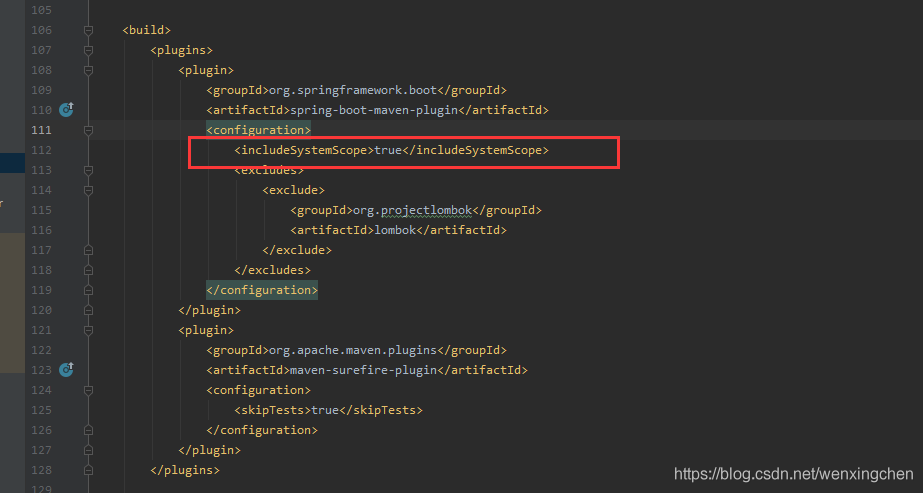Screen dimensions: 923x493
Task: Fold the exclude element on line 114
Action: (x=88, y=190)
